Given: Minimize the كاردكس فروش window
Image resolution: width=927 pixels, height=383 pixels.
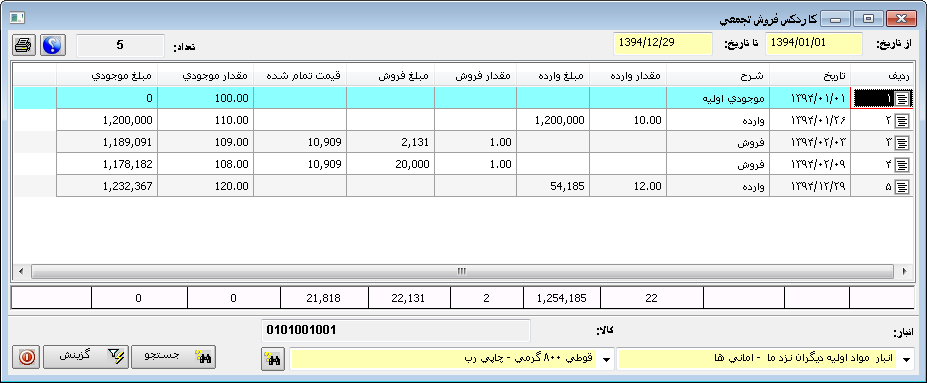Looking at the screenshot, I should pyautogui.click(x=834, y=19).
